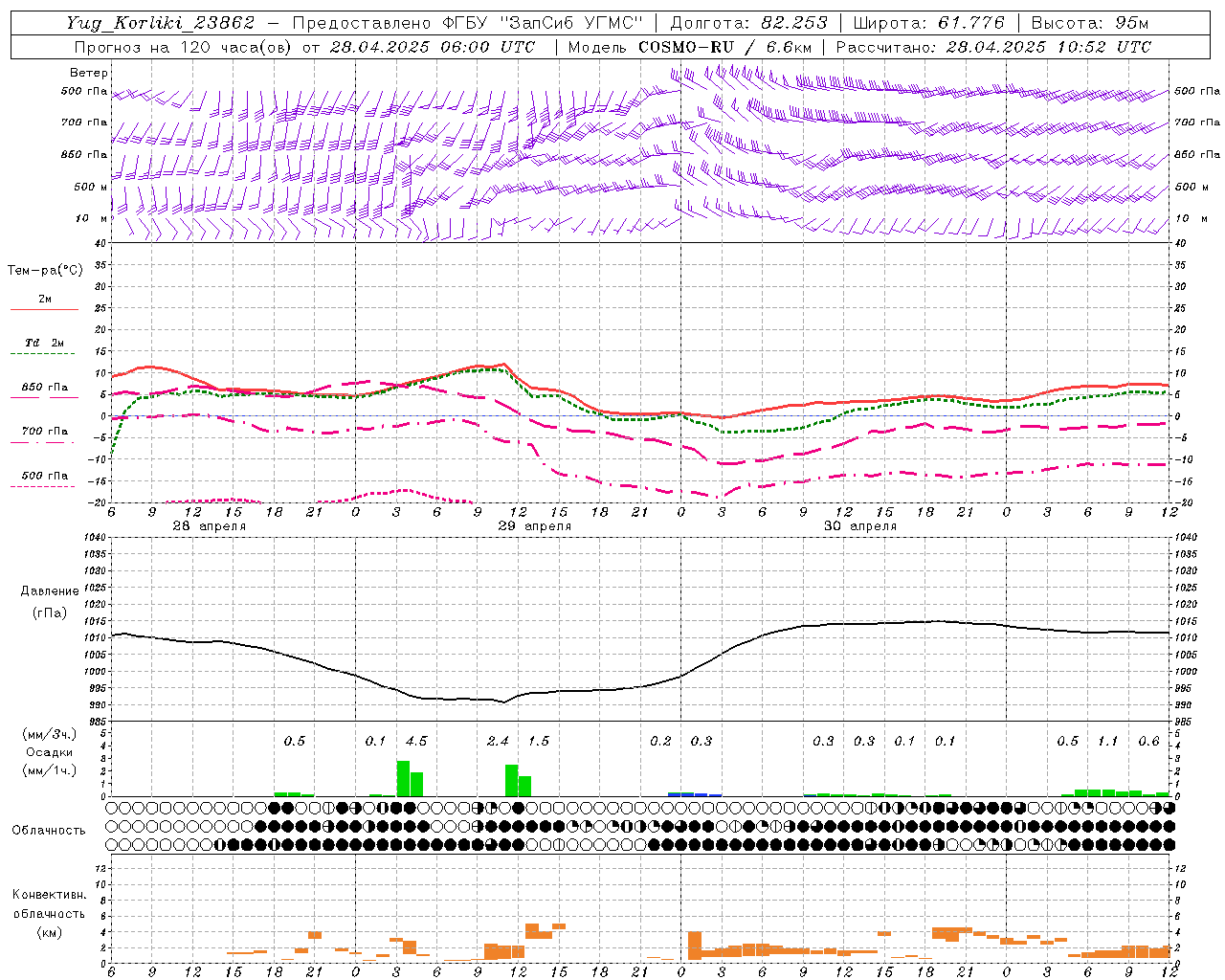The width and height of the screenshot is (1225, 980).
Task: Select the Тем-ра(°C) axis title
Action: pyautogui.click(x=45, y=271)
